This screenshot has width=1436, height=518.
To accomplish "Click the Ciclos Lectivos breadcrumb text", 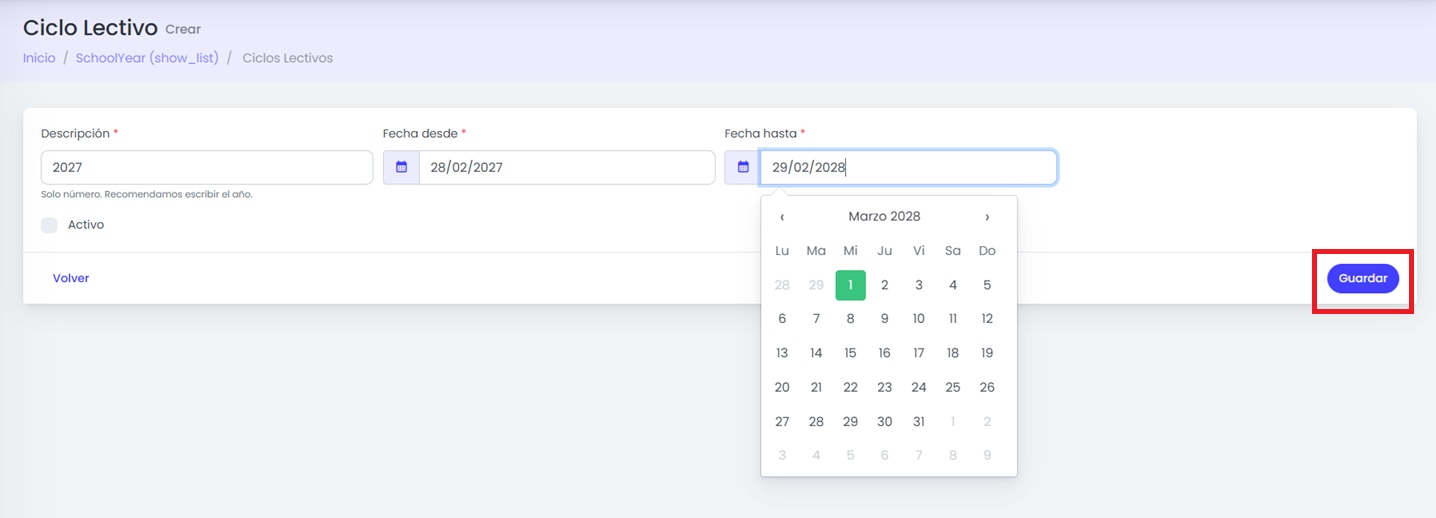I will tap(288, 58).
